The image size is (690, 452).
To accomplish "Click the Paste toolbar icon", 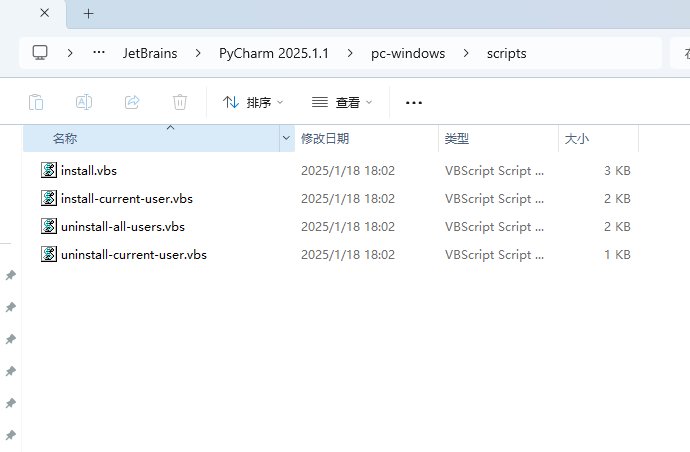I will pyautogui.click(x=36, y=103).
